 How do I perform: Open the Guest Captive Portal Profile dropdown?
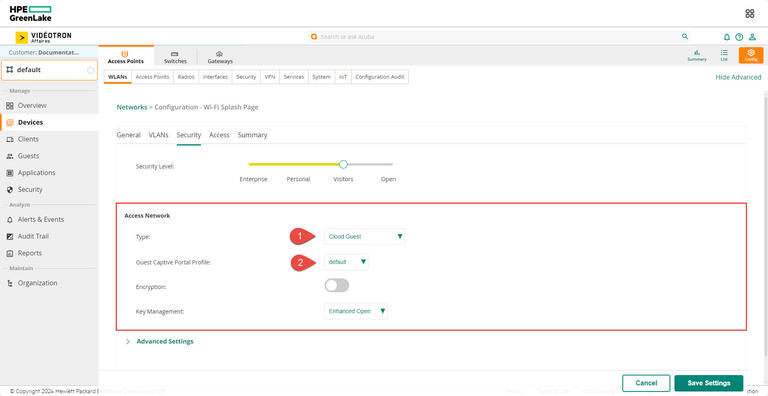[346, 262]
